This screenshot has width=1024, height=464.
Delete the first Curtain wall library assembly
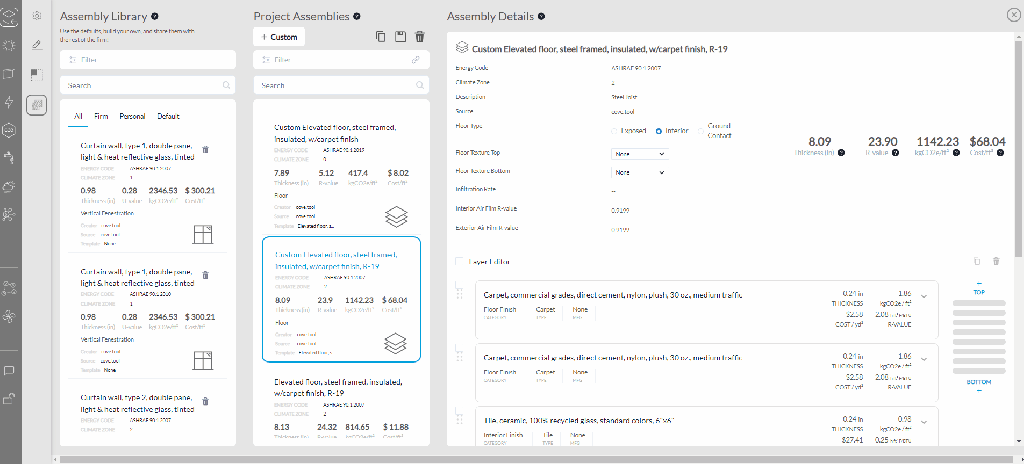206,149
